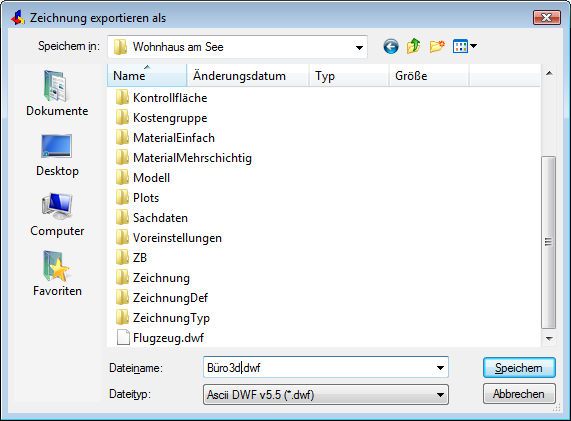Click the Speichern button

(x=519, y=368)
